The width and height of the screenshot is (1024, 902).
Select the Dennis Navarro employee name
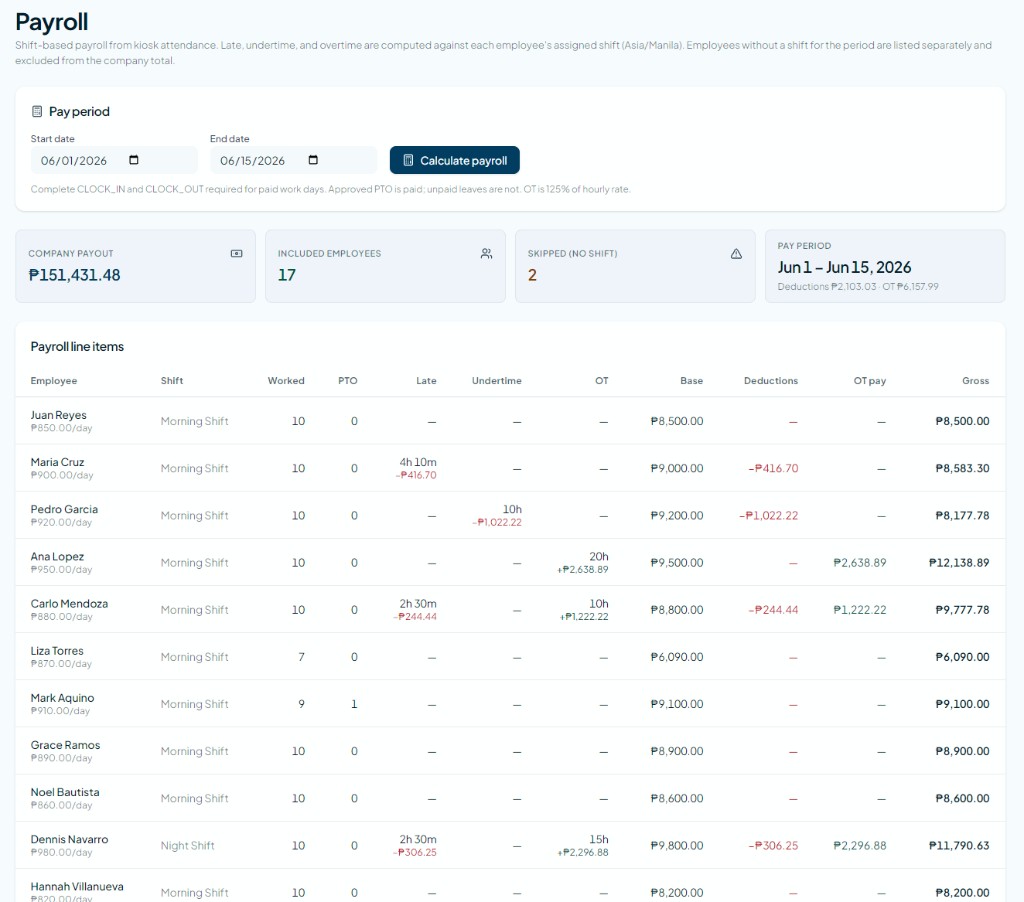(69, 839)
